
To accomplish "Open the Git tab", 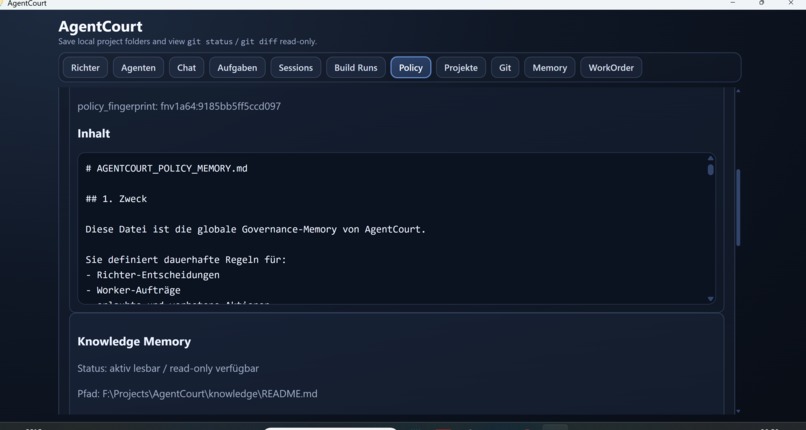I will 505,67.
